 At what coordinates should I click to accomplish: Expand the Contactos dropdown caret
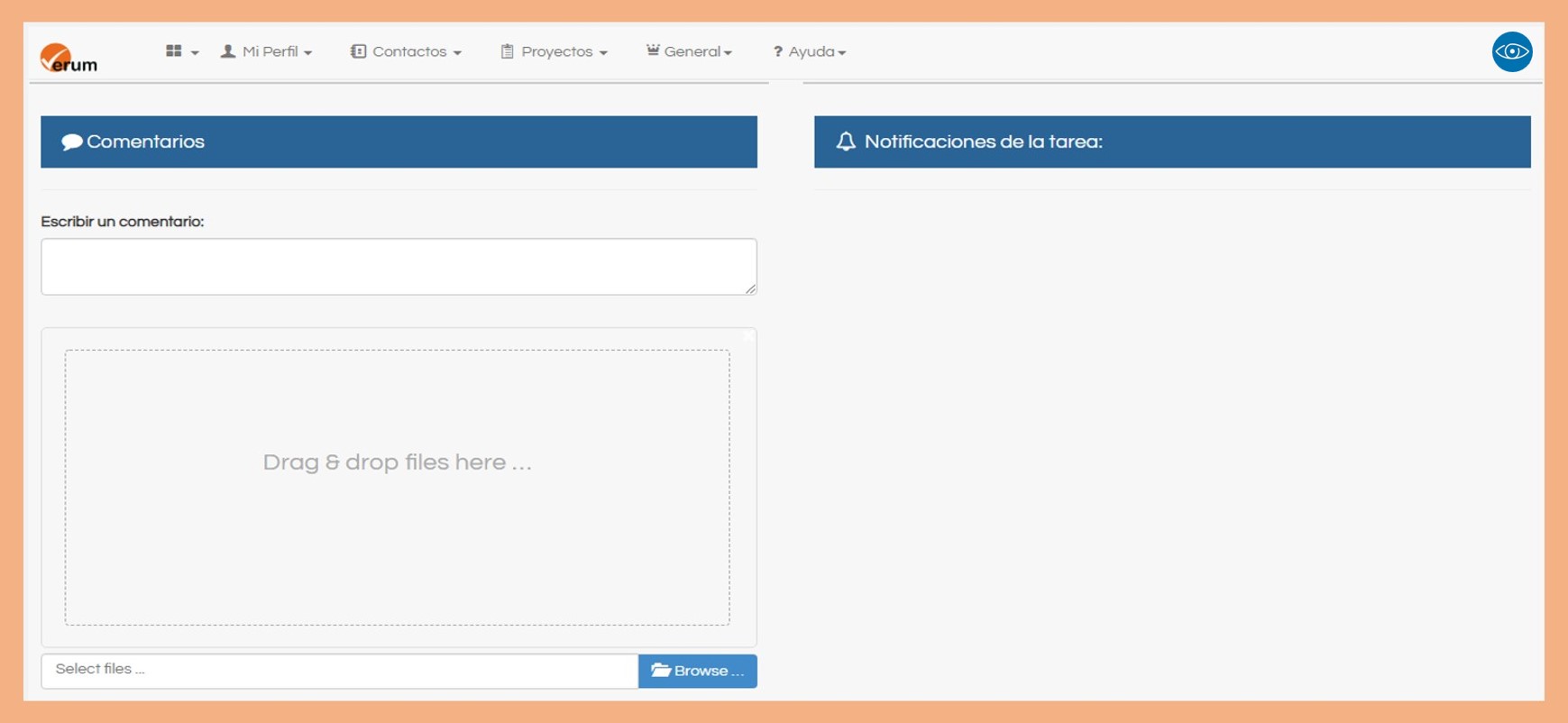pos(457,53)
